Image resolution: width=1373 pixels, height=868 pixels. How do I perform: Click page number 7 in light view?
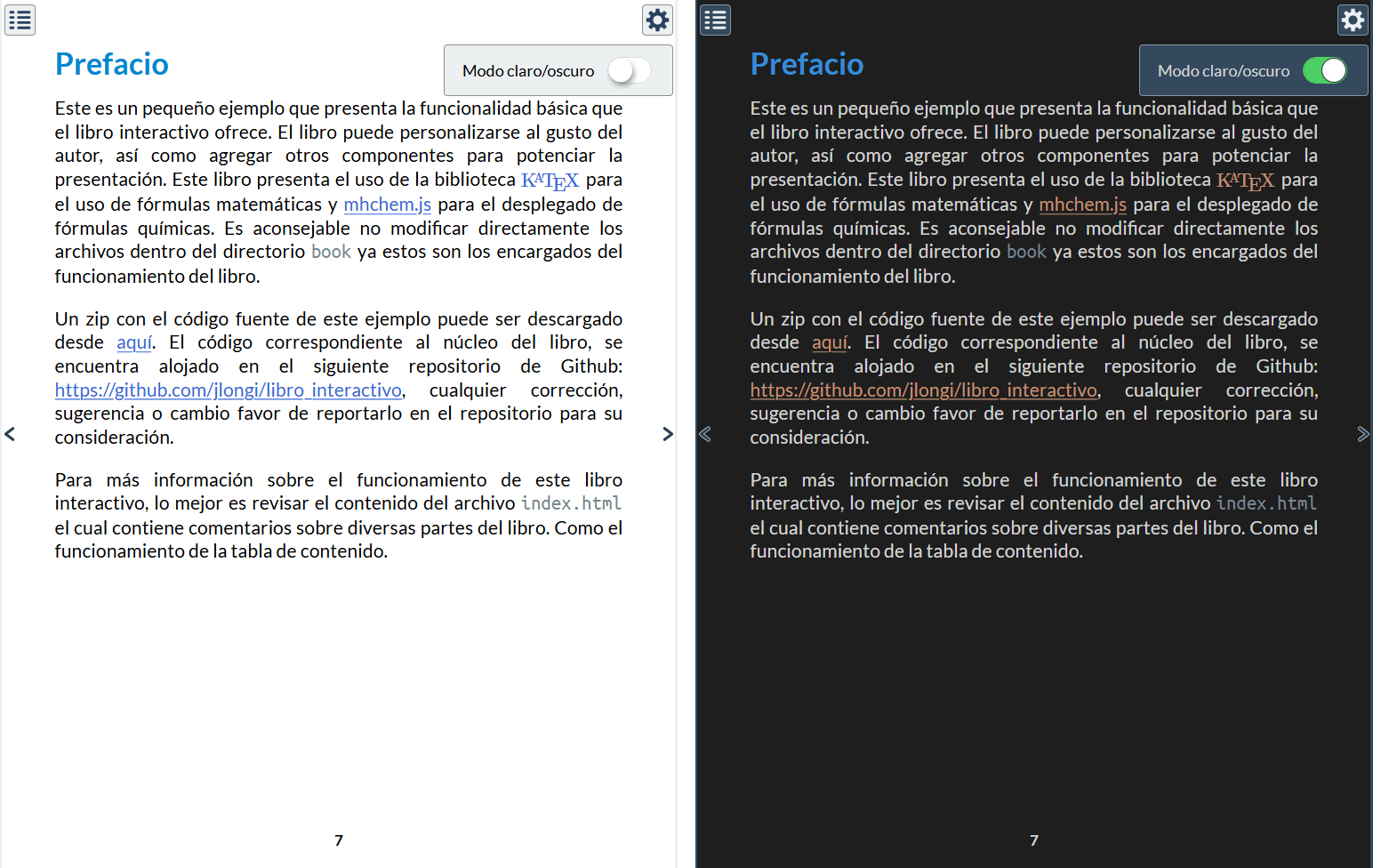coord(339,840)
